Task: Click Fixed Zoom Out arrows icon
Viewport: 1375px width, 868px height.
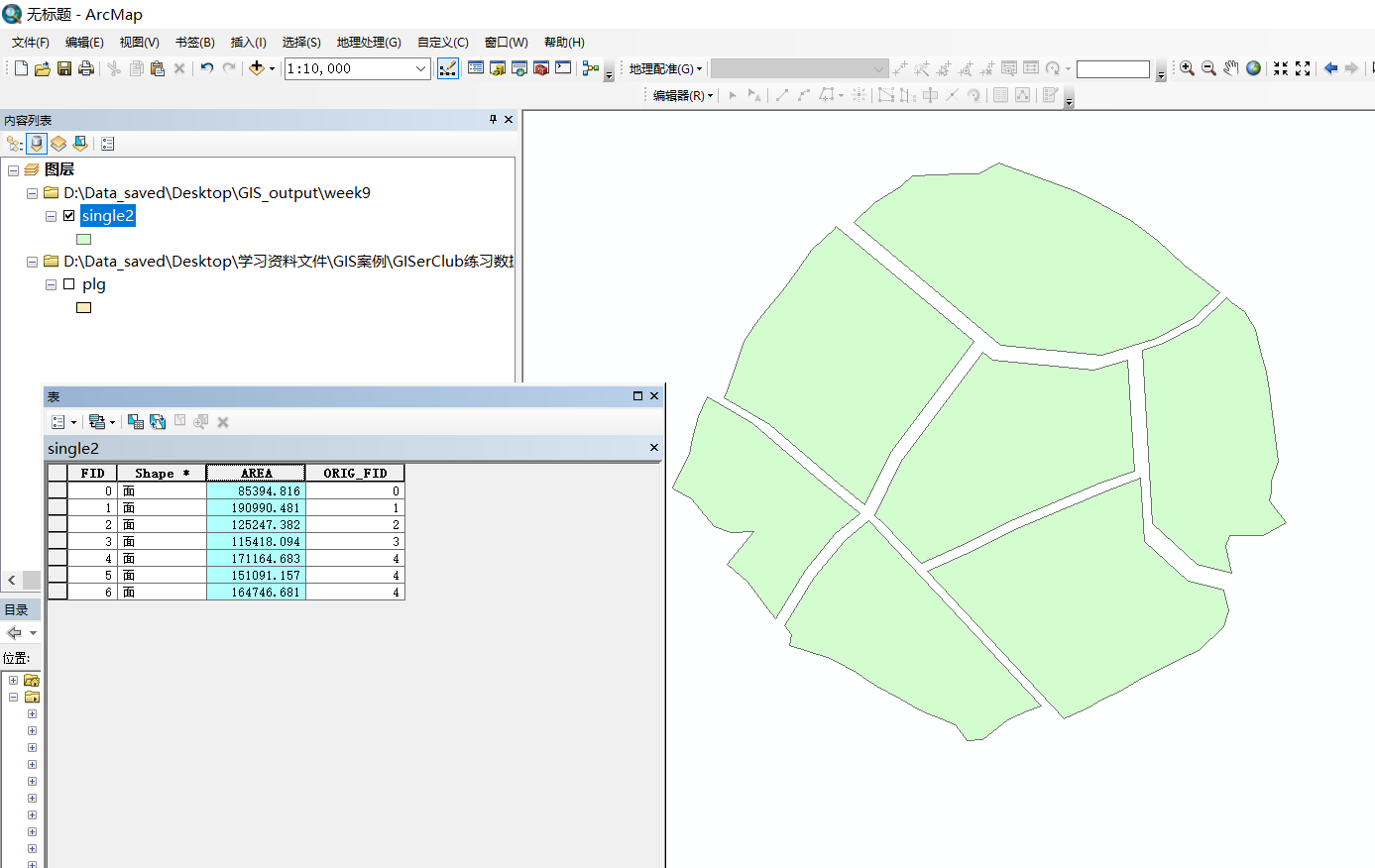Action: pos(1303,68)
